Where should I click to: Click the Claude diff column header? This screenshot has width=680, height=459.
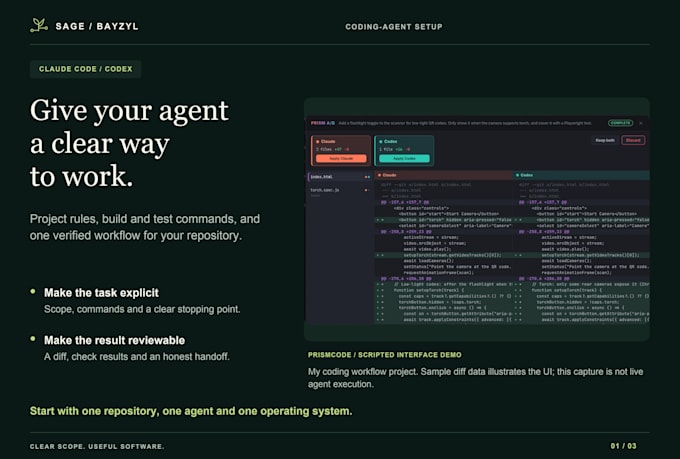(444, 175)
